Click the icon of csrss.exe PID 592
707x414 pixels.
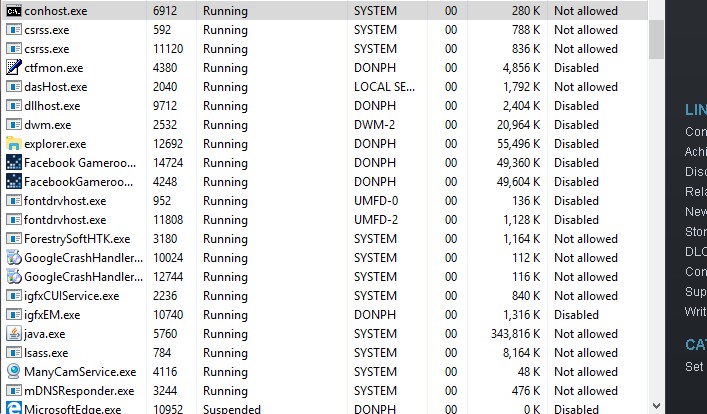14,30
